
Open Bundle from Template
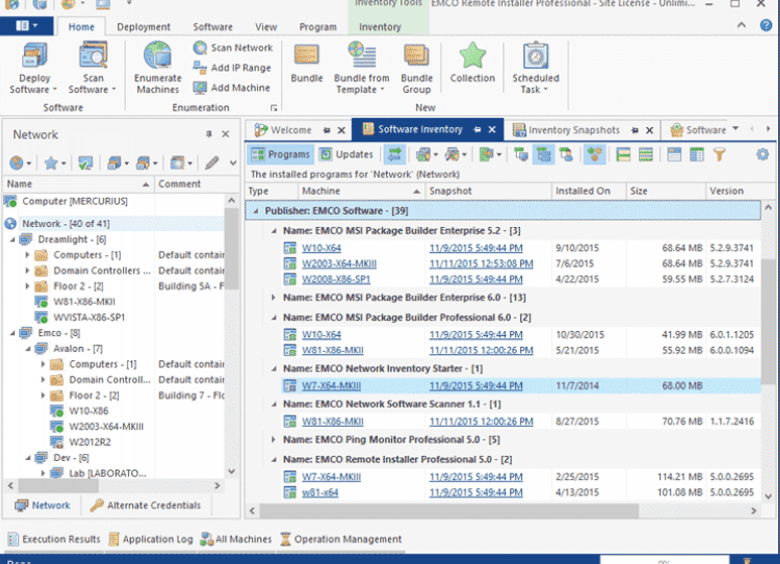click(x=362, y=69)
